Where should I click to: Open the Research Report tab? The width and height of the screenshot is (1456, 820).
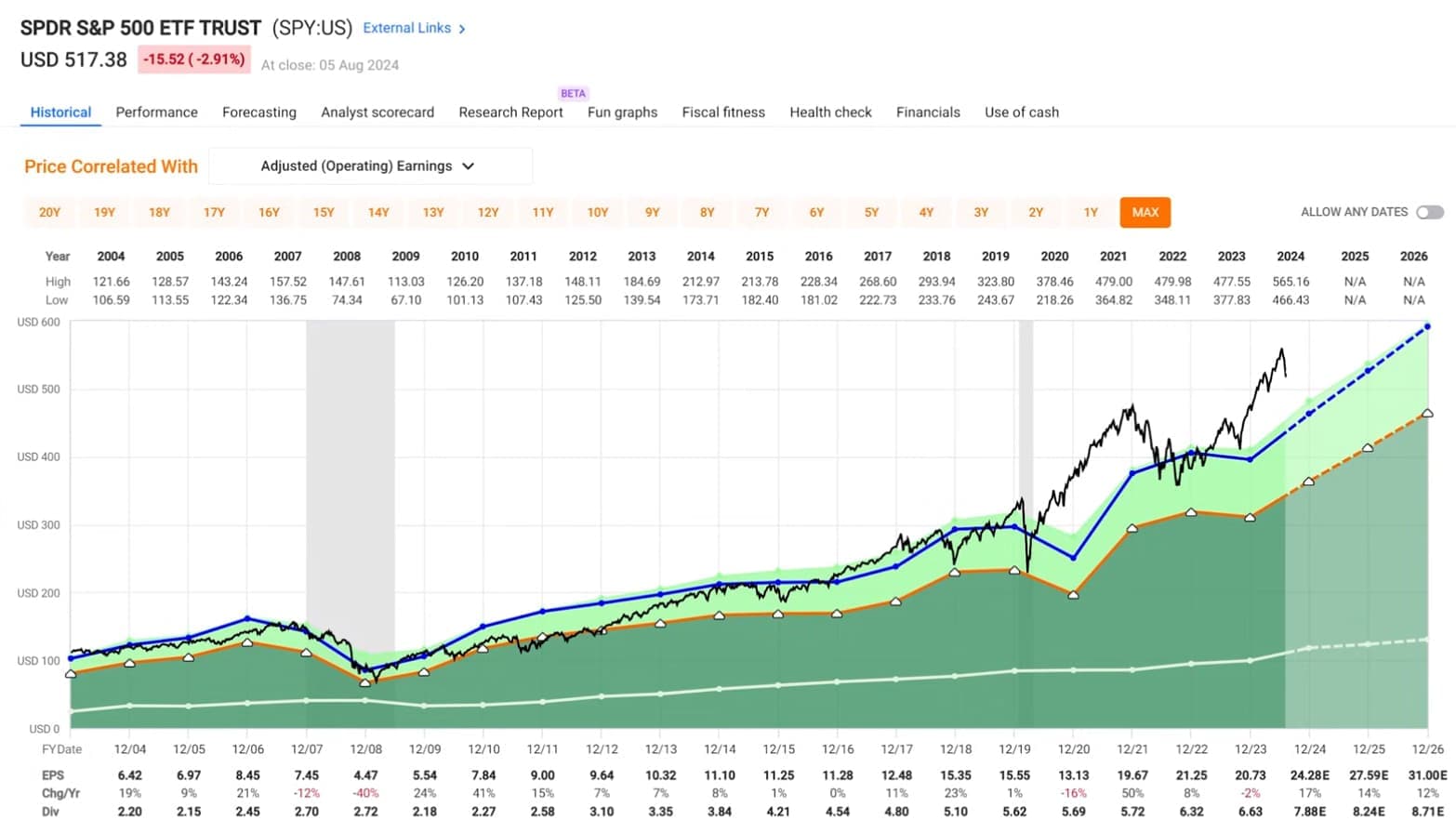510,112
